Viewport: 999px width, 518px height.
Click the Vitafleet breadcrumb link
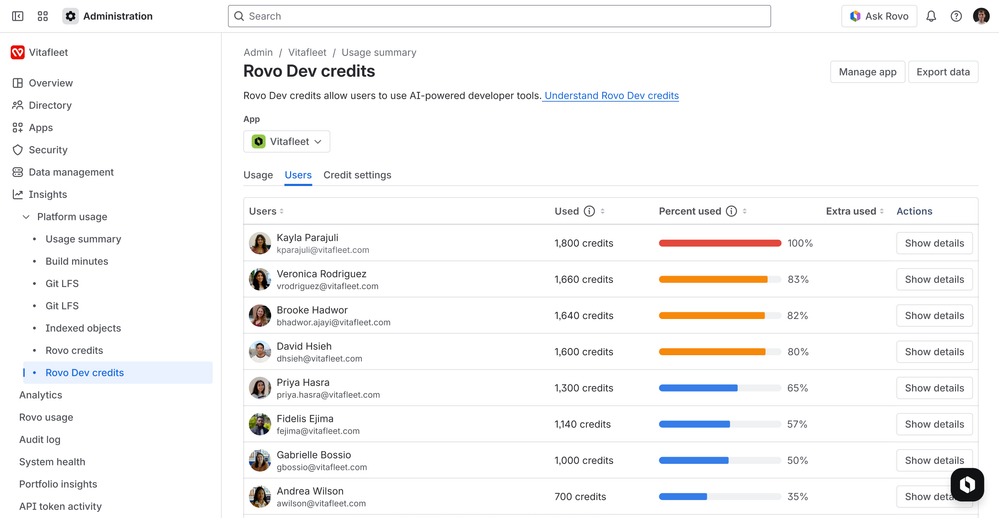click(307, 52)
